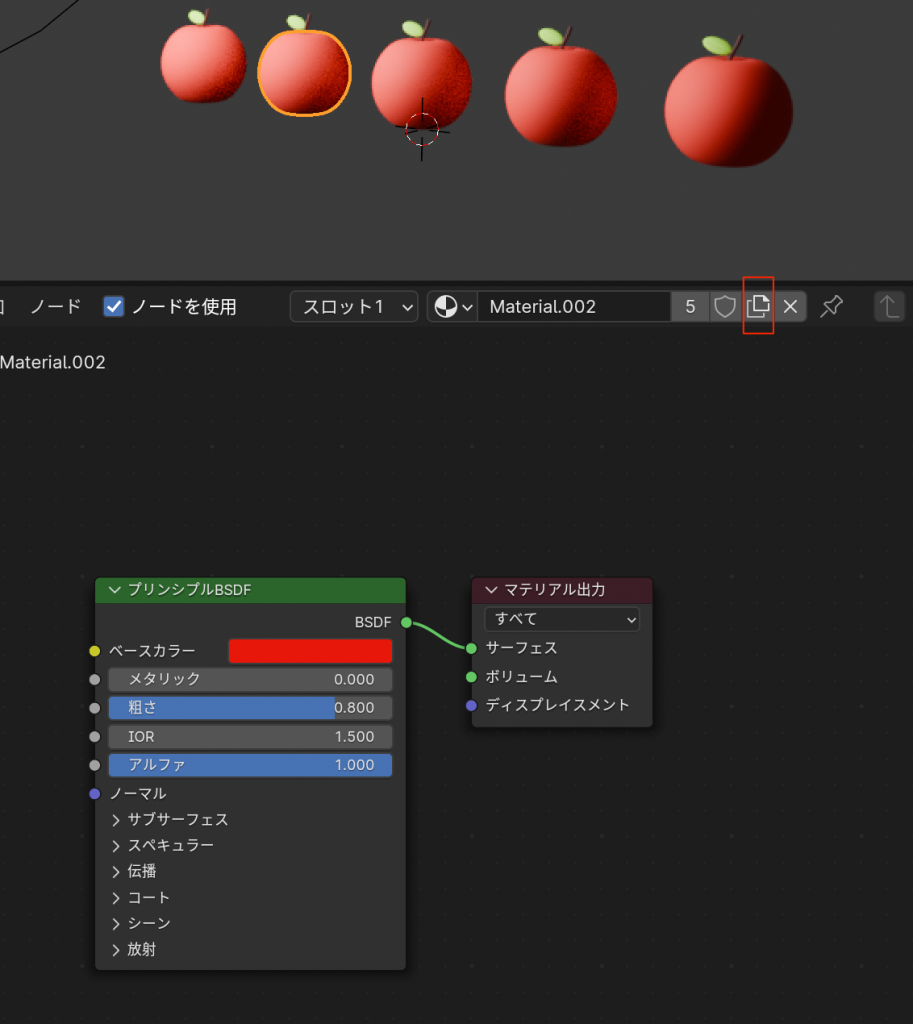Toggle the ノードを使用 checkbox
The height and width of the screenshot is (1024, 913).
(x=114, y=307)
